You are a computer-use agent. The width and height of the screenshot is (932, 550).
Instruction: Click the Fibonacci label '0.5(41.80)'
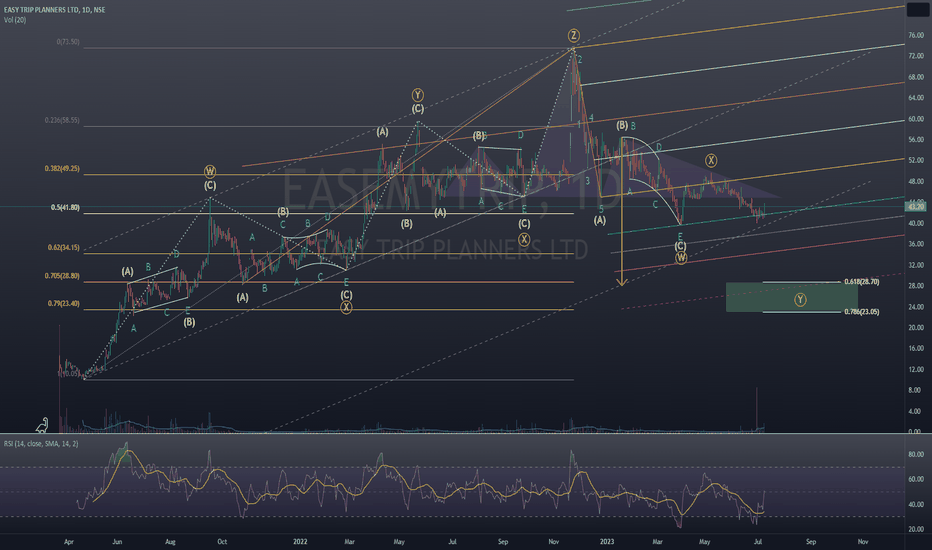click(x=65, y=208)
